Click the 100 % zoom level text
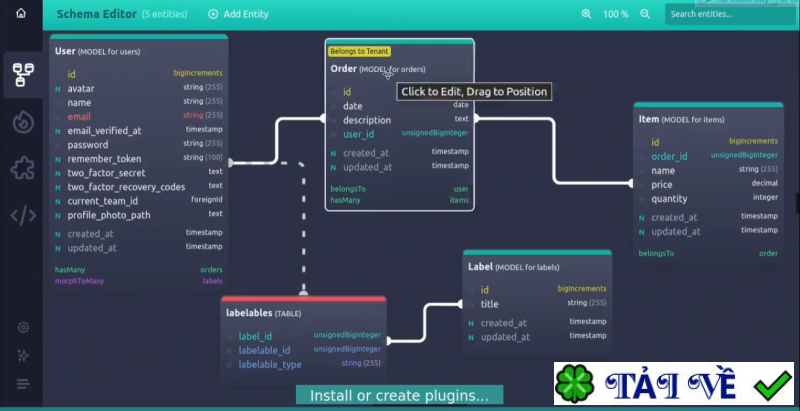 (616, 14)
